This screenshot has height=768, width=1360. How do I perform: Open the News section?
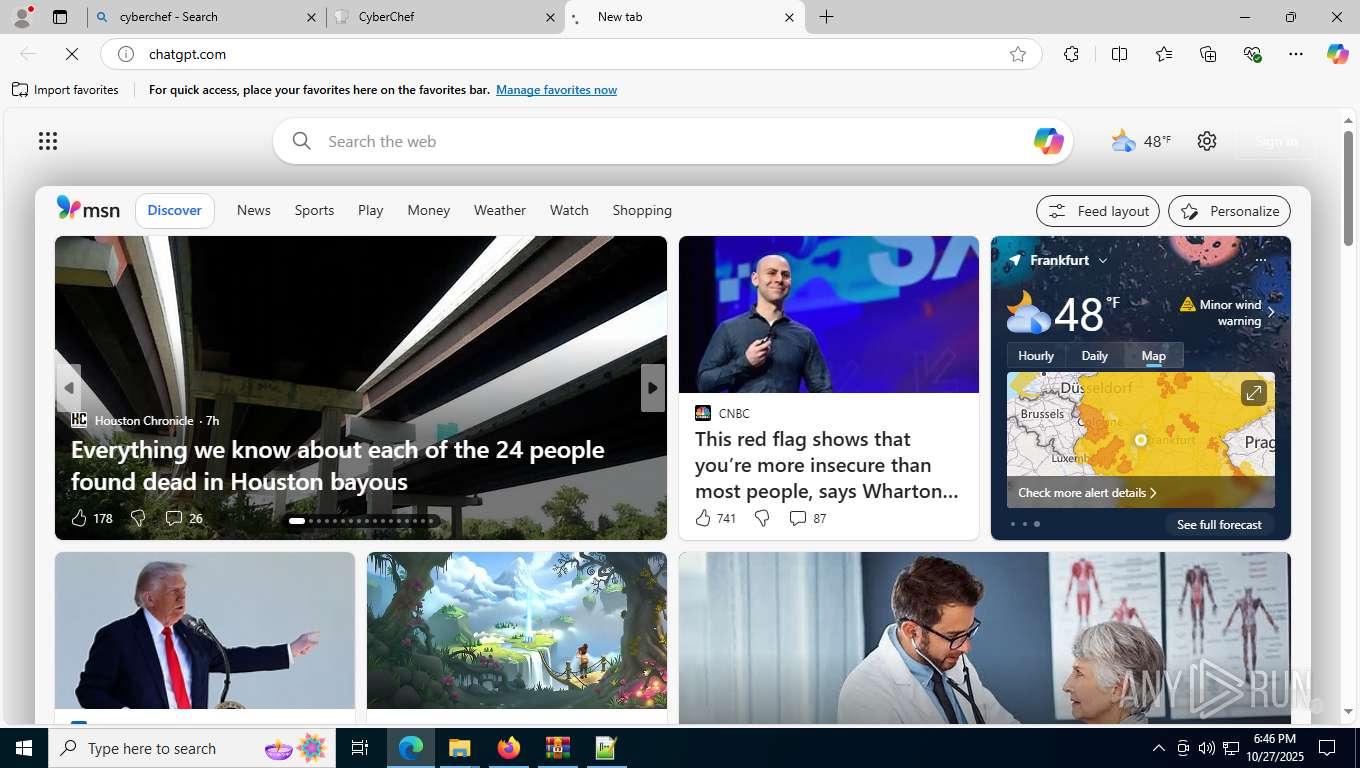(254, 210)
